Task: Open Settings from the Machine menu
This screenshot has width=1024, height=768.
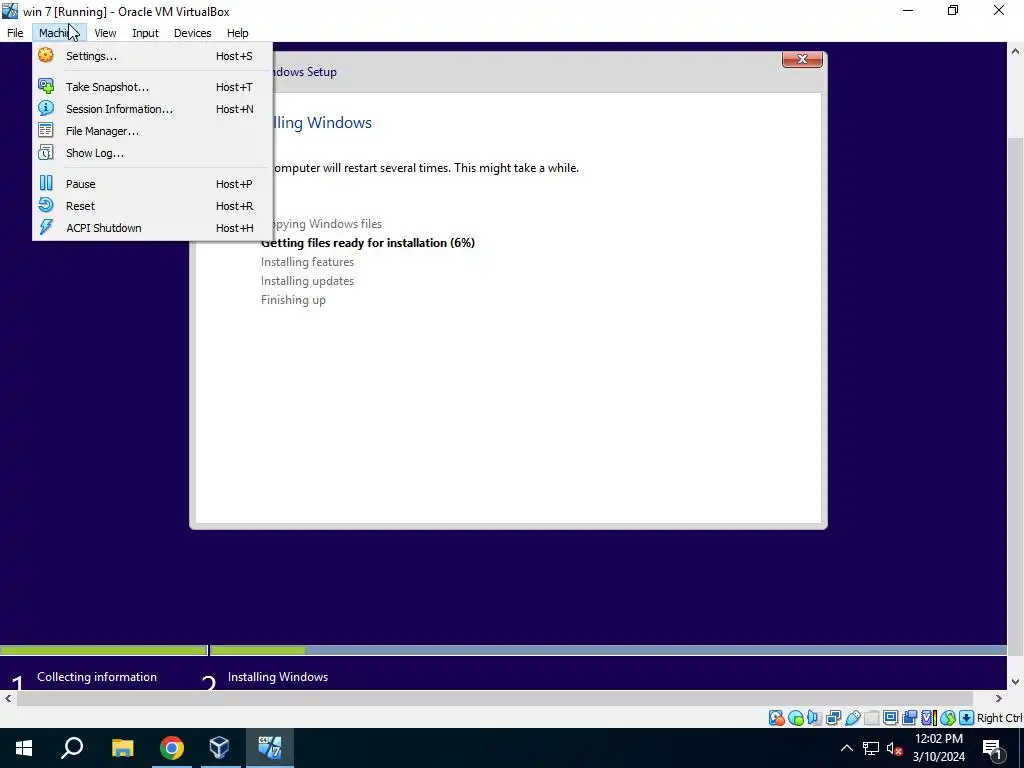Action: pos(152,56)
